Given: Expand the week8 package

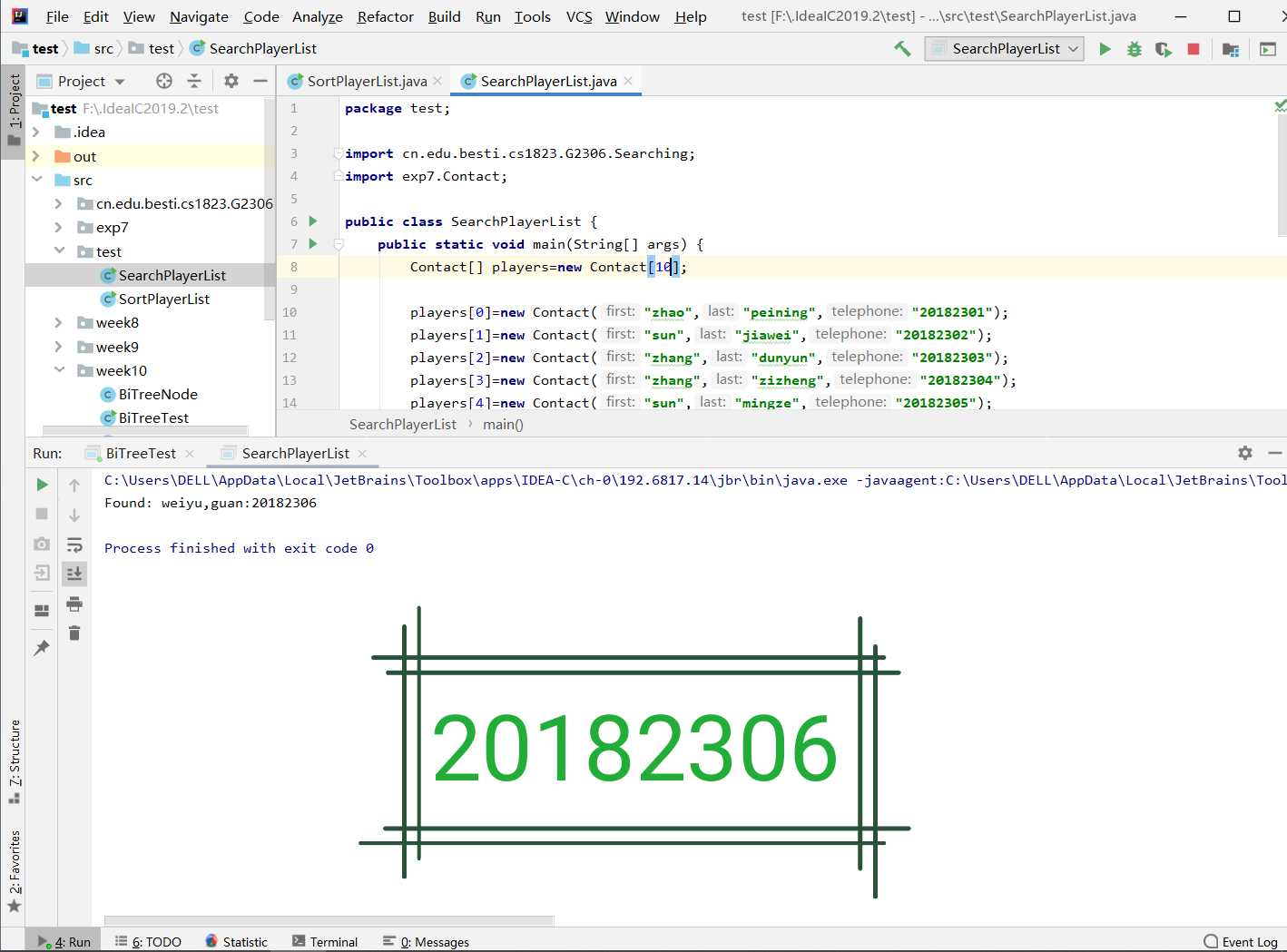Looking at the screenshot, I should point(58,323).
